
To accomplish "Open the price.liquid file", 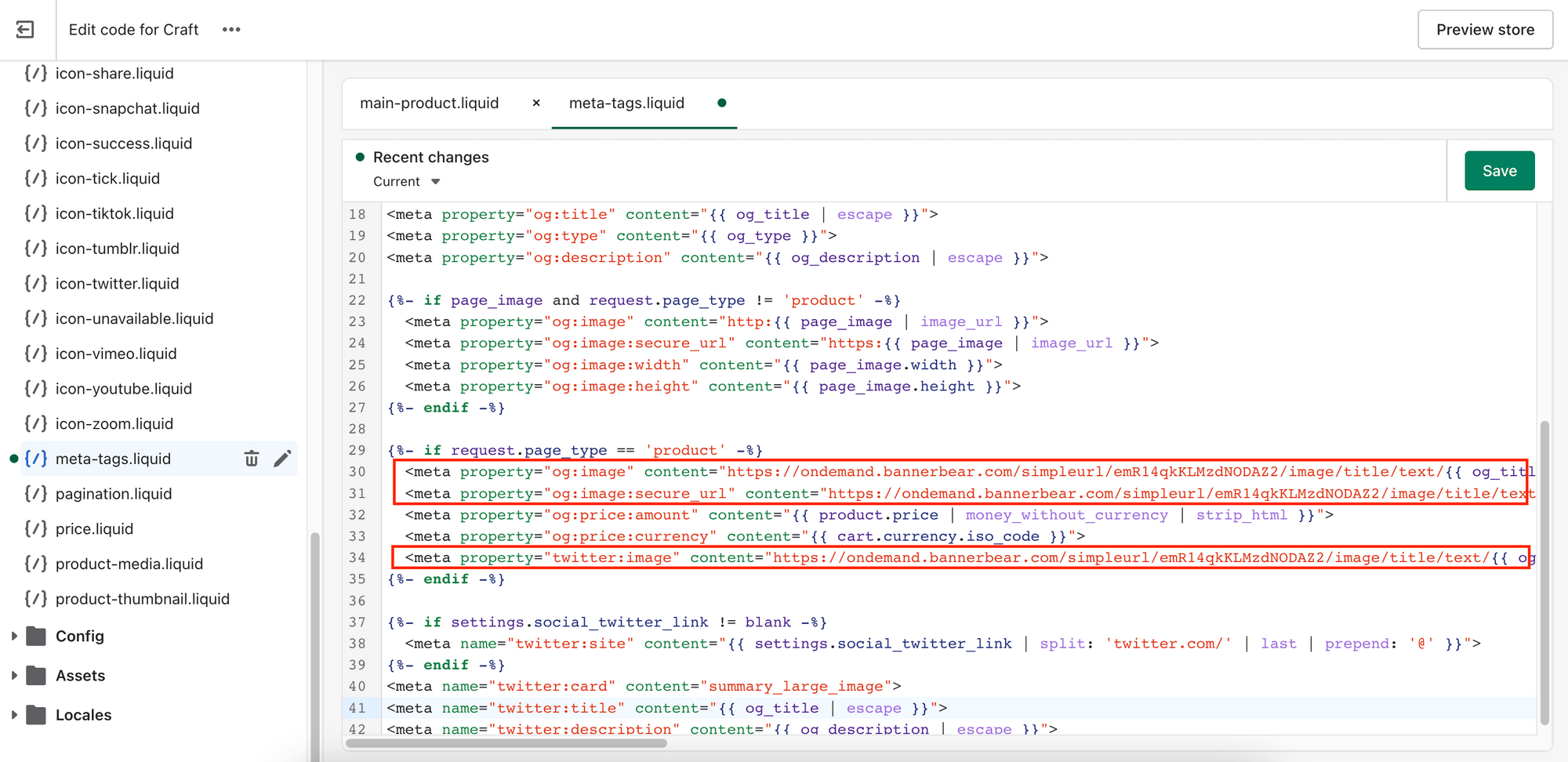I will (x=93, y=528).
